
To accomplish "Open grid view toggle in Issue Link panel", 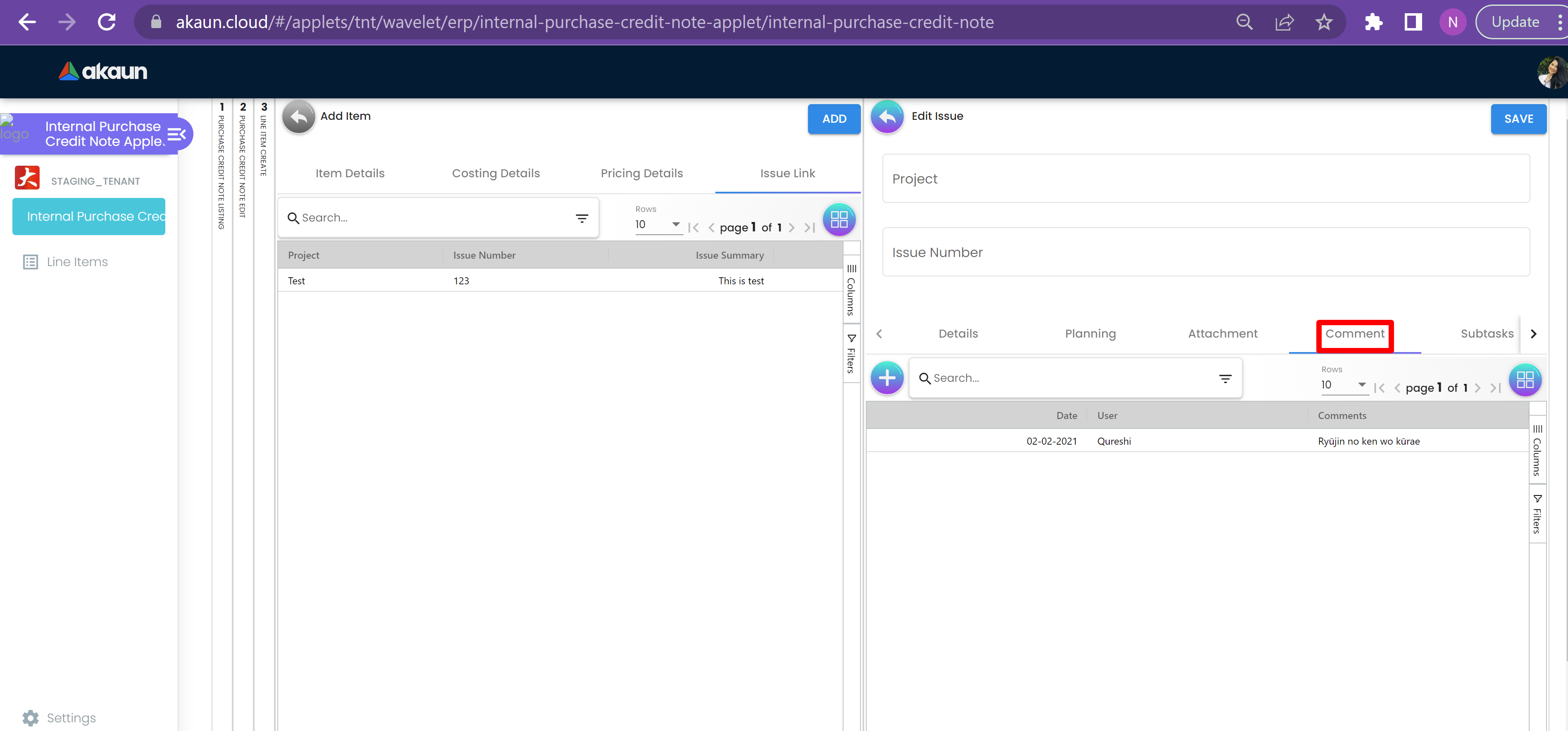I will (839, 219).
